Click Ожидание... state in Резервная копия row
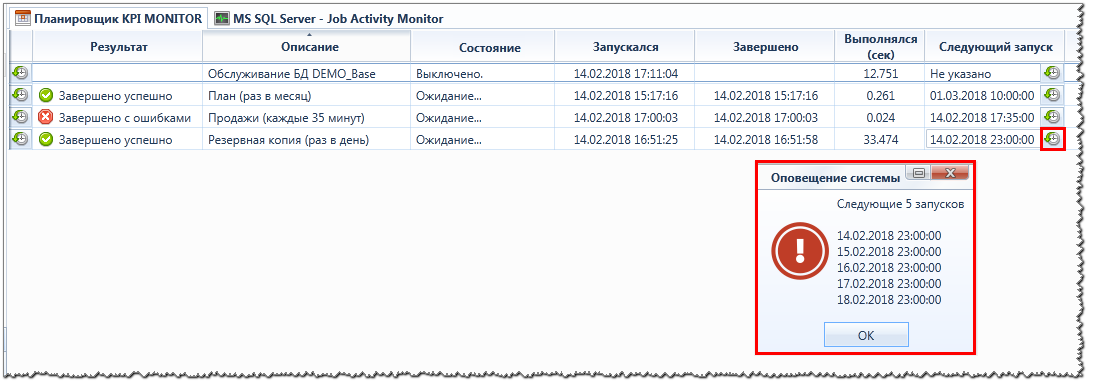The width and height of the screenshot is (1093, 387). click(x=483, y=140)
